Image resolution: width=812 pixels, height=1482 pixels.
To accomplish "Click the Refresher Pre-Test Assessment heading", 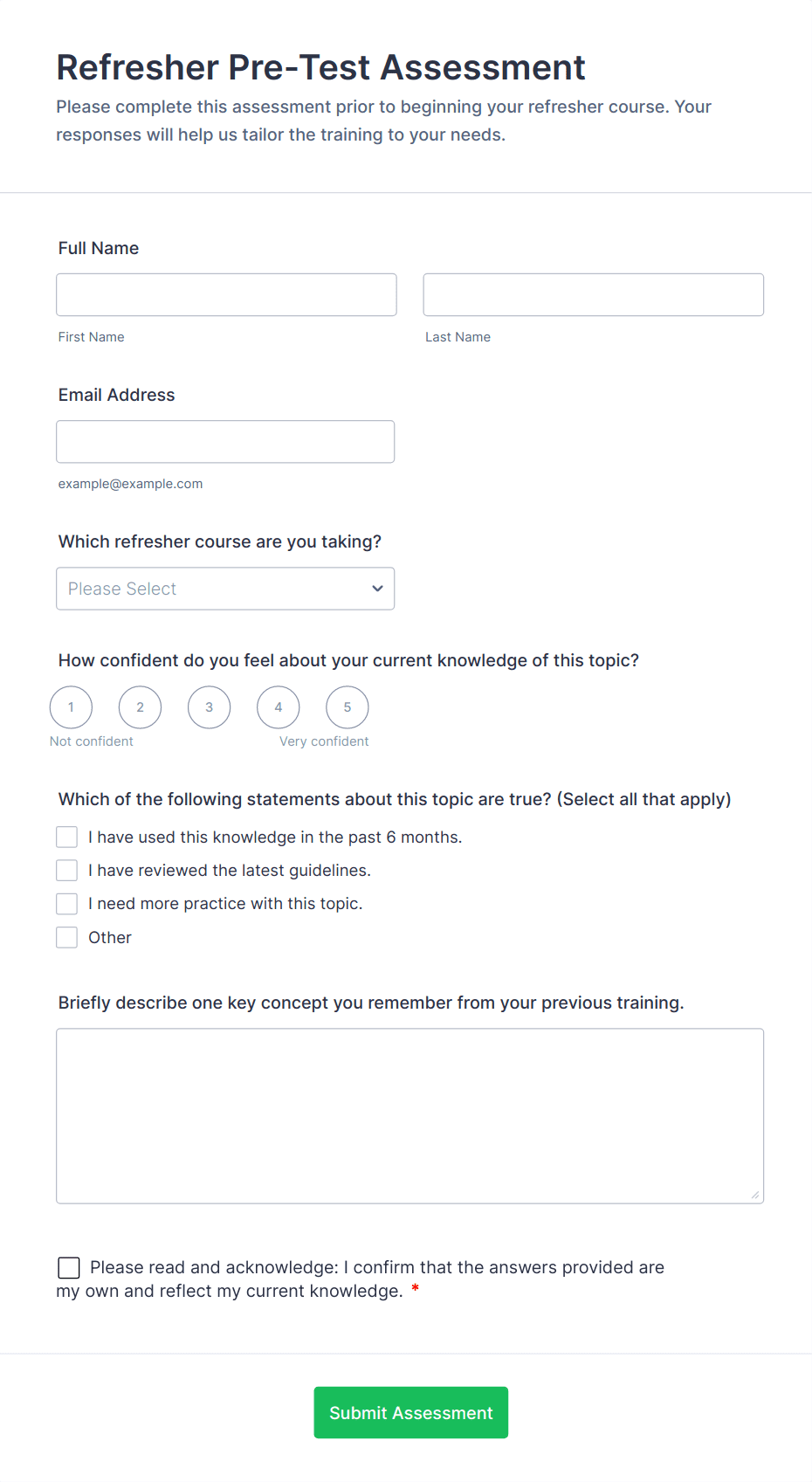I will point(320,67).
